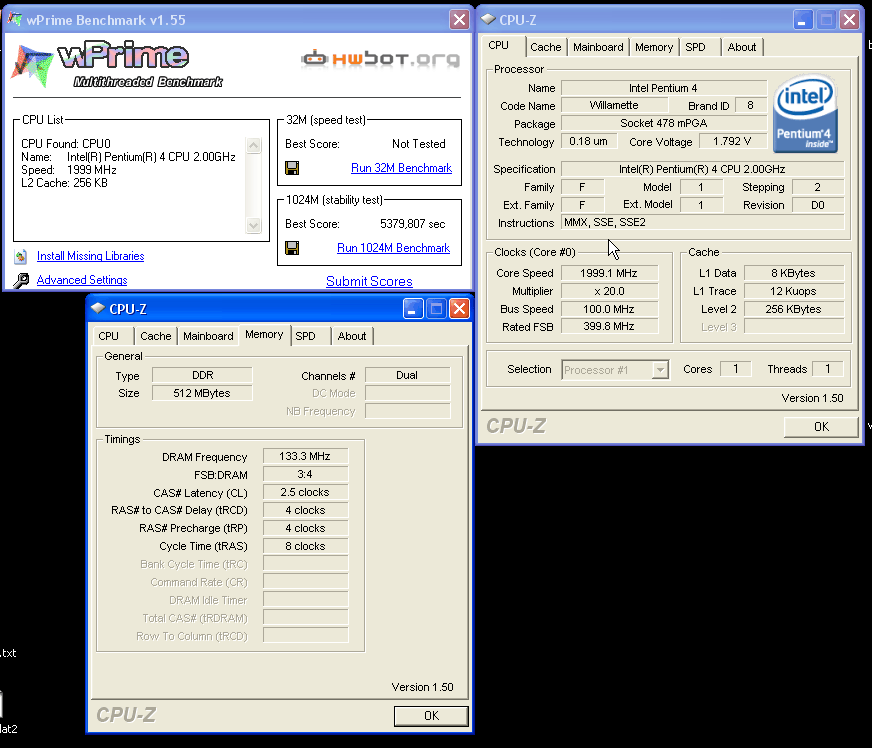Click the 1024M Best Score 5379,807 sec
The height and width of the screenshot is (748, 872).
coord(413,224)
